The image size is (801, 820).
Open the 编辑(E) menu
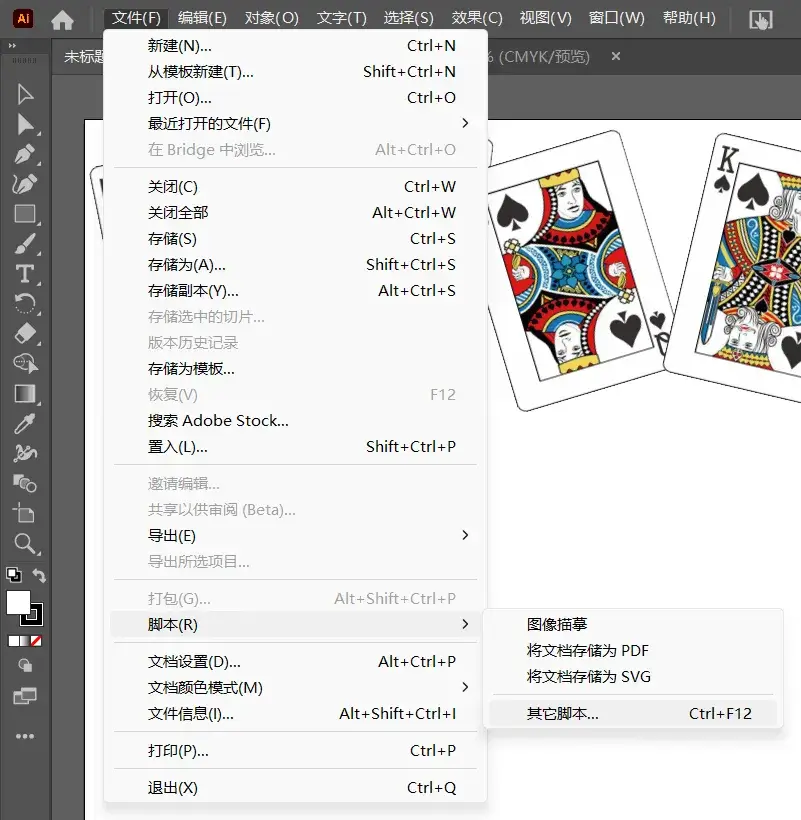point(202,18)
